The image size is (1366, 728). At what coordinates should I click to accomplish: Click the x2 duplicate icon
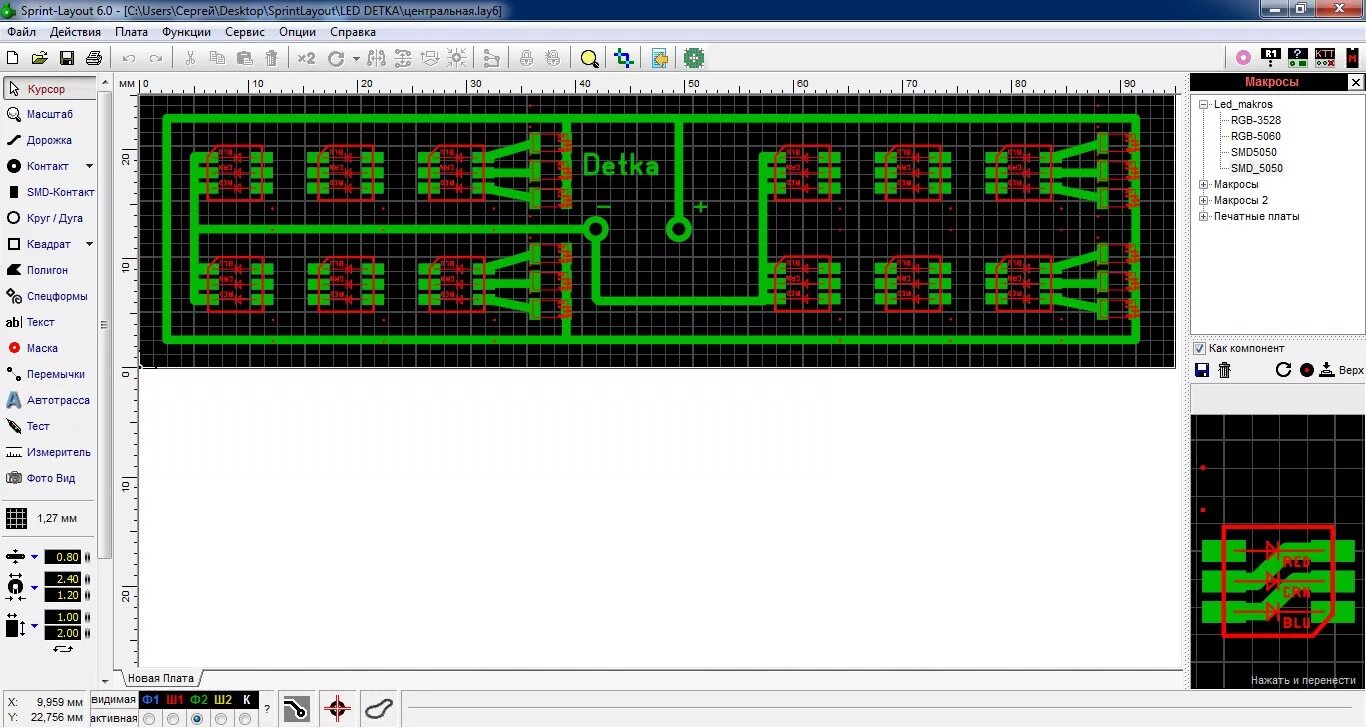(306, 58)
